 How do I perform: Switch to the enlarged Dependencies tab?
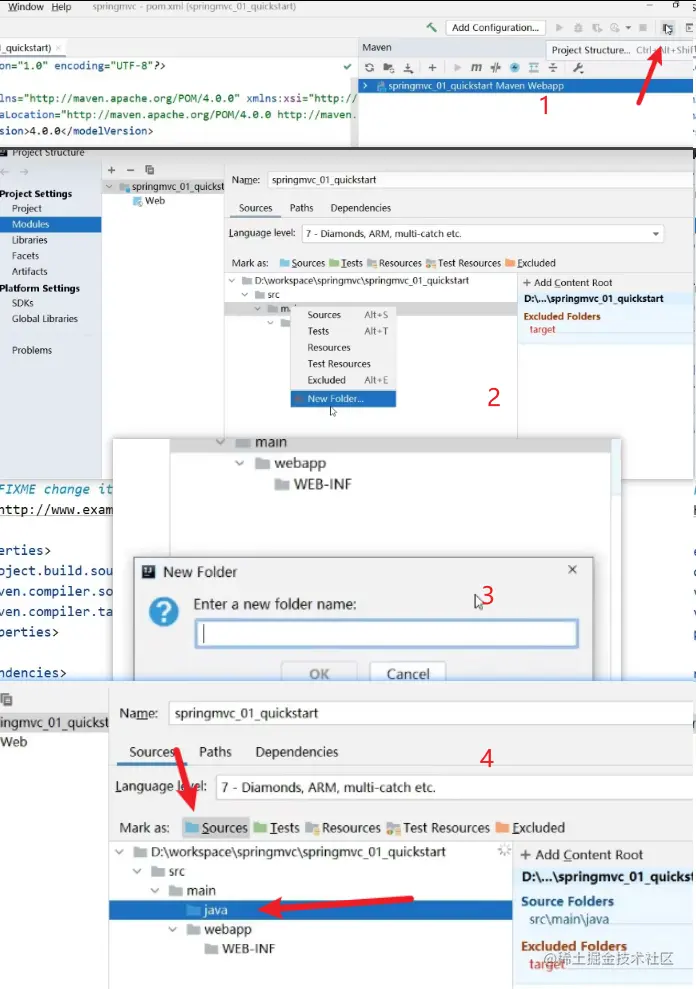297,752
